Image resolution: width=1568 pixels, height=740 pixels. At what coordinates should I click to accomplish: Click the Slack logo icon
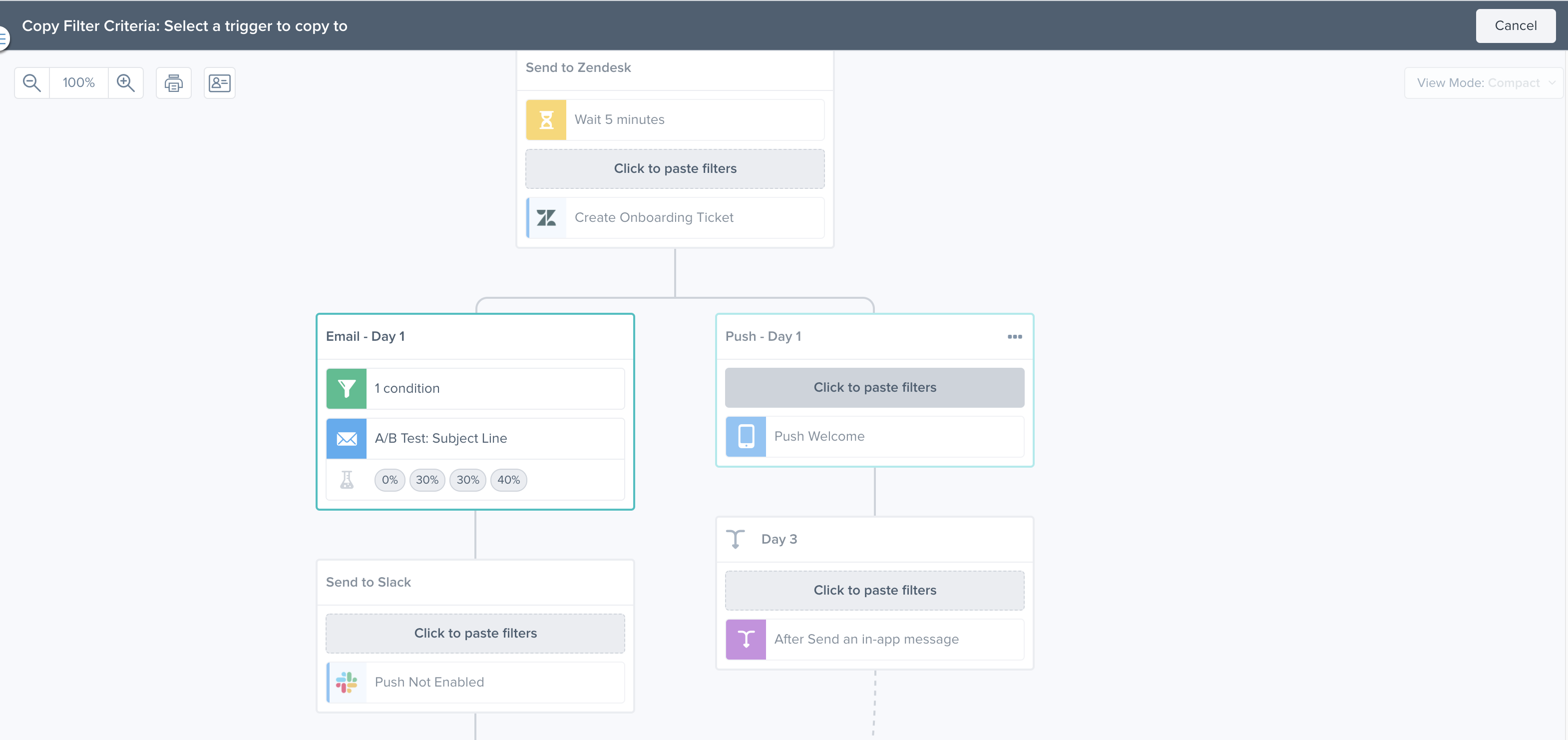(347, 682)
